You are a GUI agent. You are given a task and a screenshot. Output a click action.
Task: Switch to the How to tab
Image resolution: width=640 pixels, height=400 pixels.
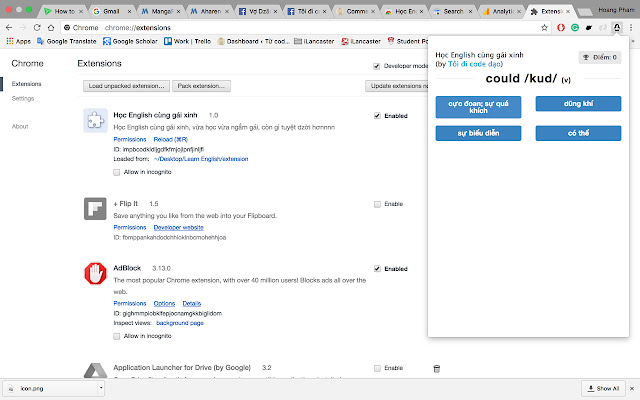pos(64,11)
